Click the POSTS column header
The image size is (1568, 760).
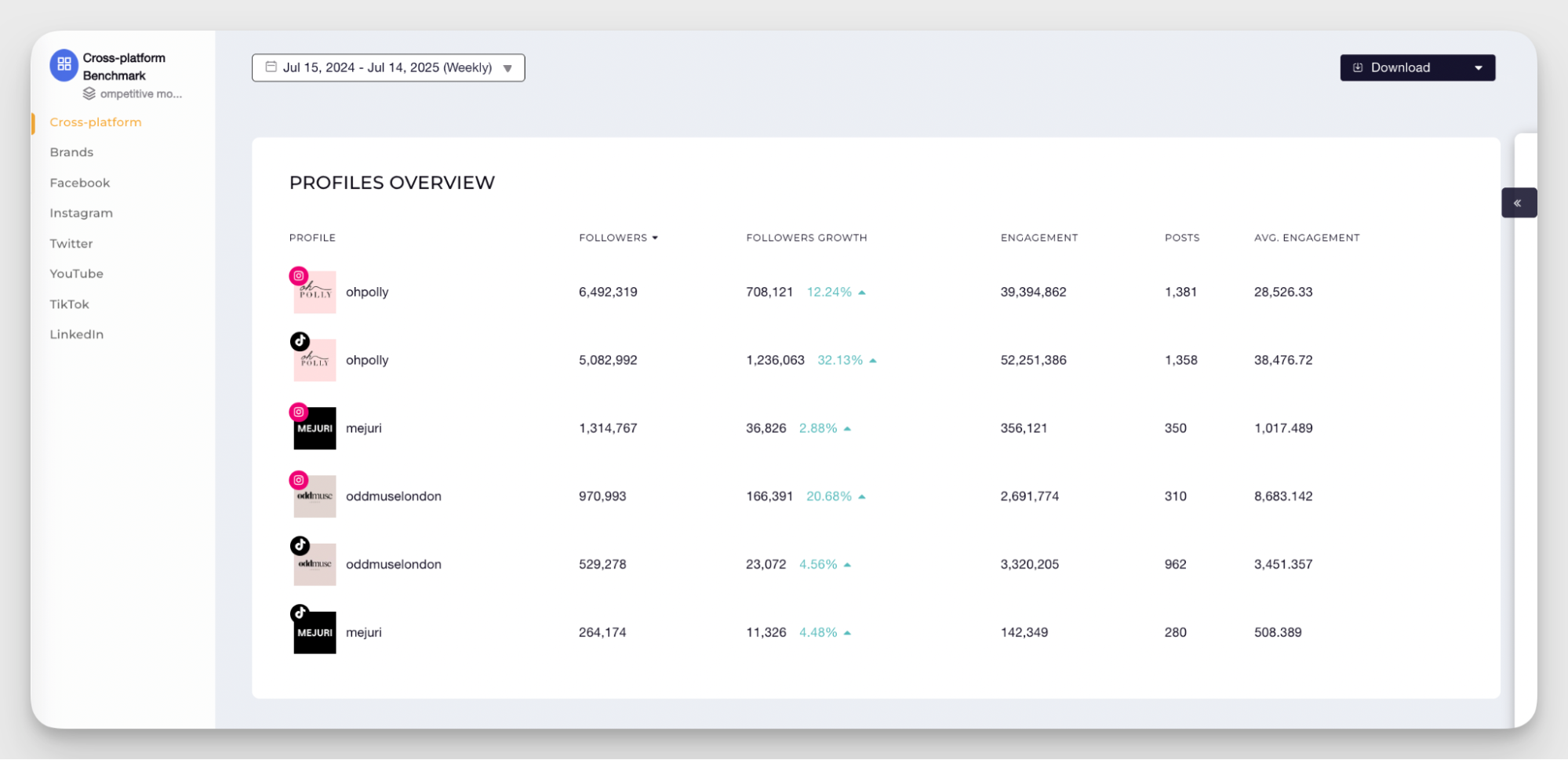[1182, 238]
